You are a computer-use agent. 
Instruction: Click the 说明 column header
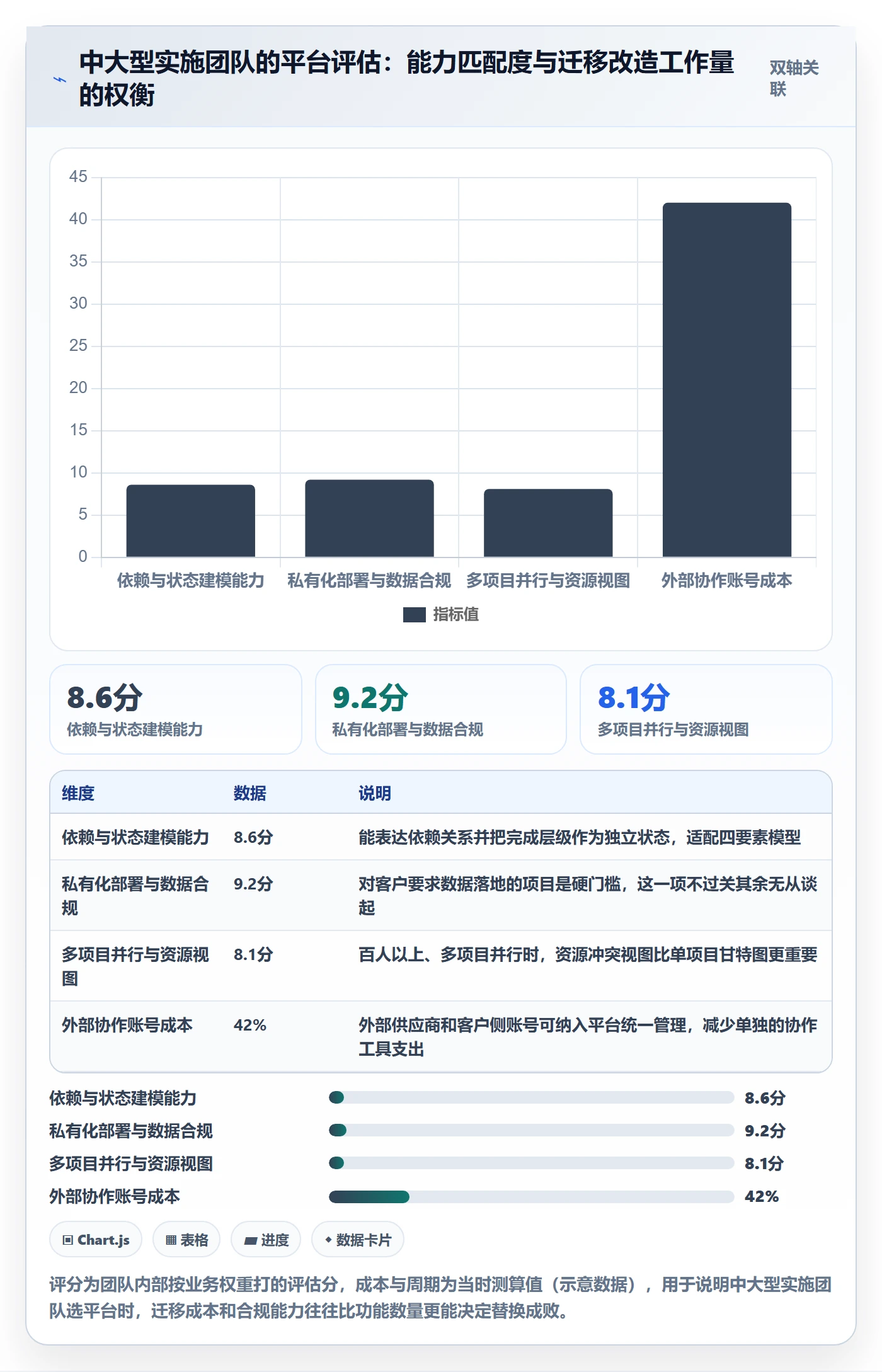[375, 793]
